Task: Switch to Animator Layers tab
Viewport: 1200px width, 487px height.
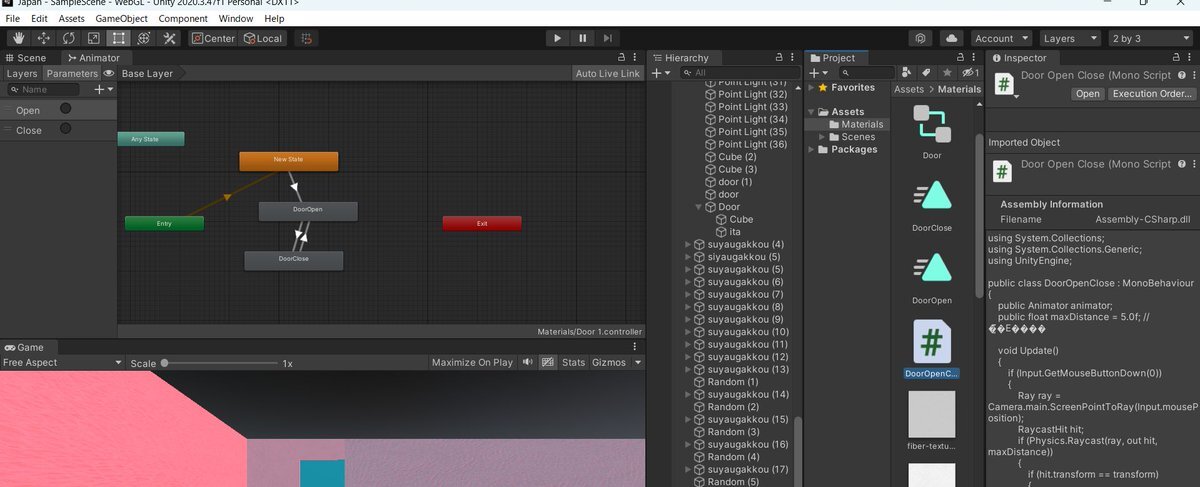Action: point(21,73)
